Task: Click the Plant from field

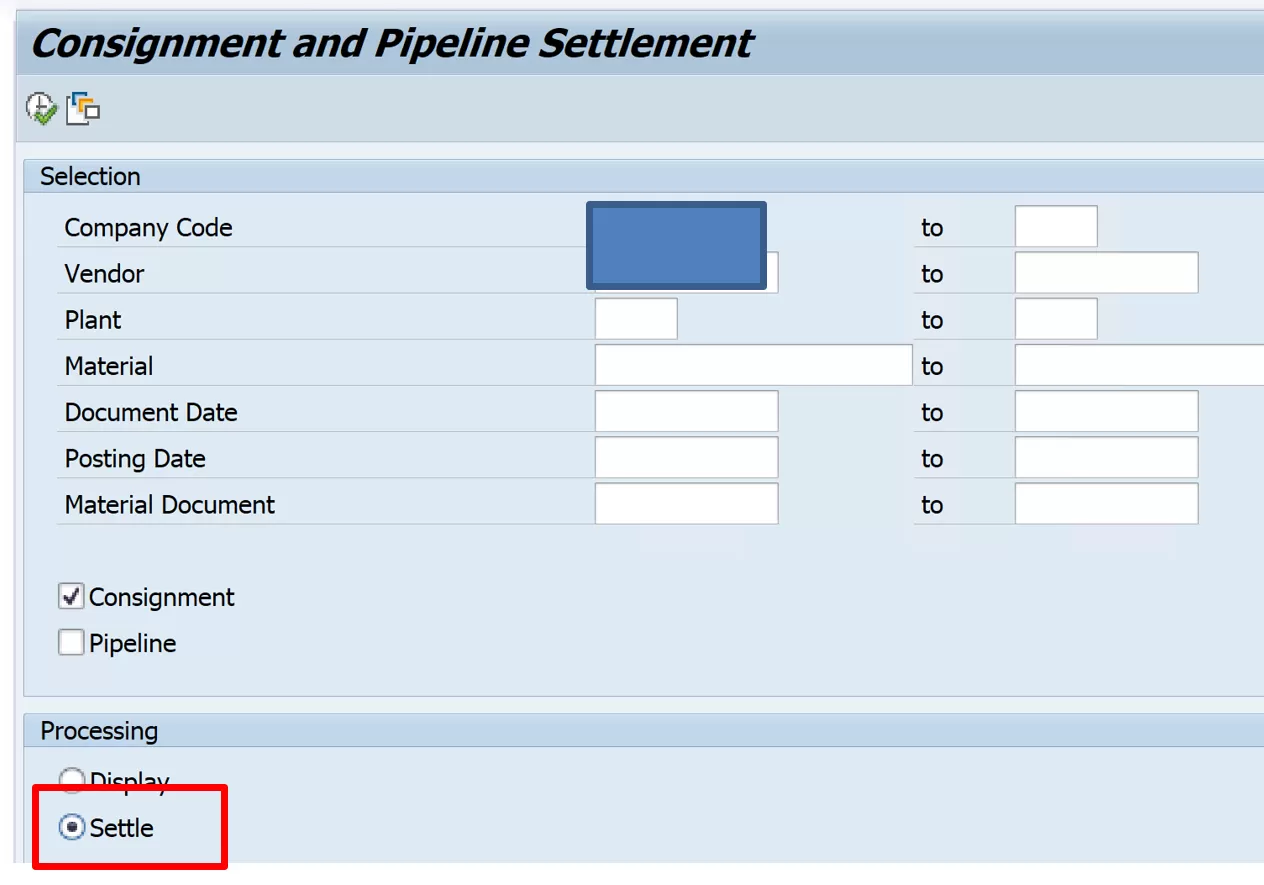Action: (636, 320)
